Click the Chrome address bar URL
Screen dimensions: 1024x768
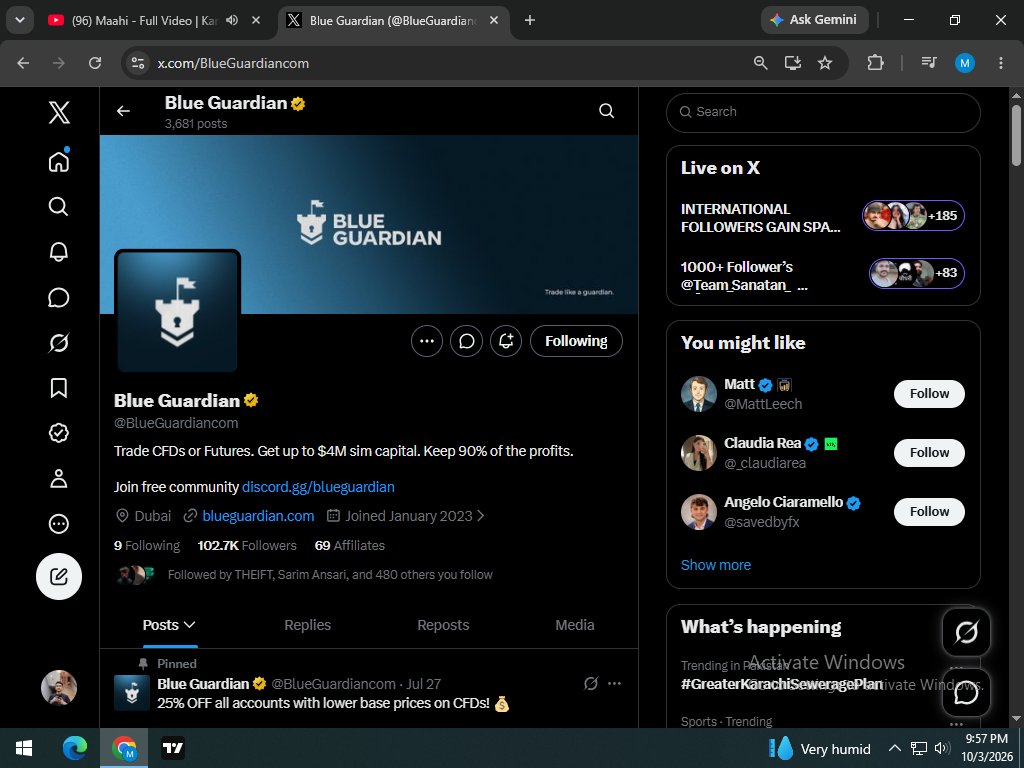[233, 63]
